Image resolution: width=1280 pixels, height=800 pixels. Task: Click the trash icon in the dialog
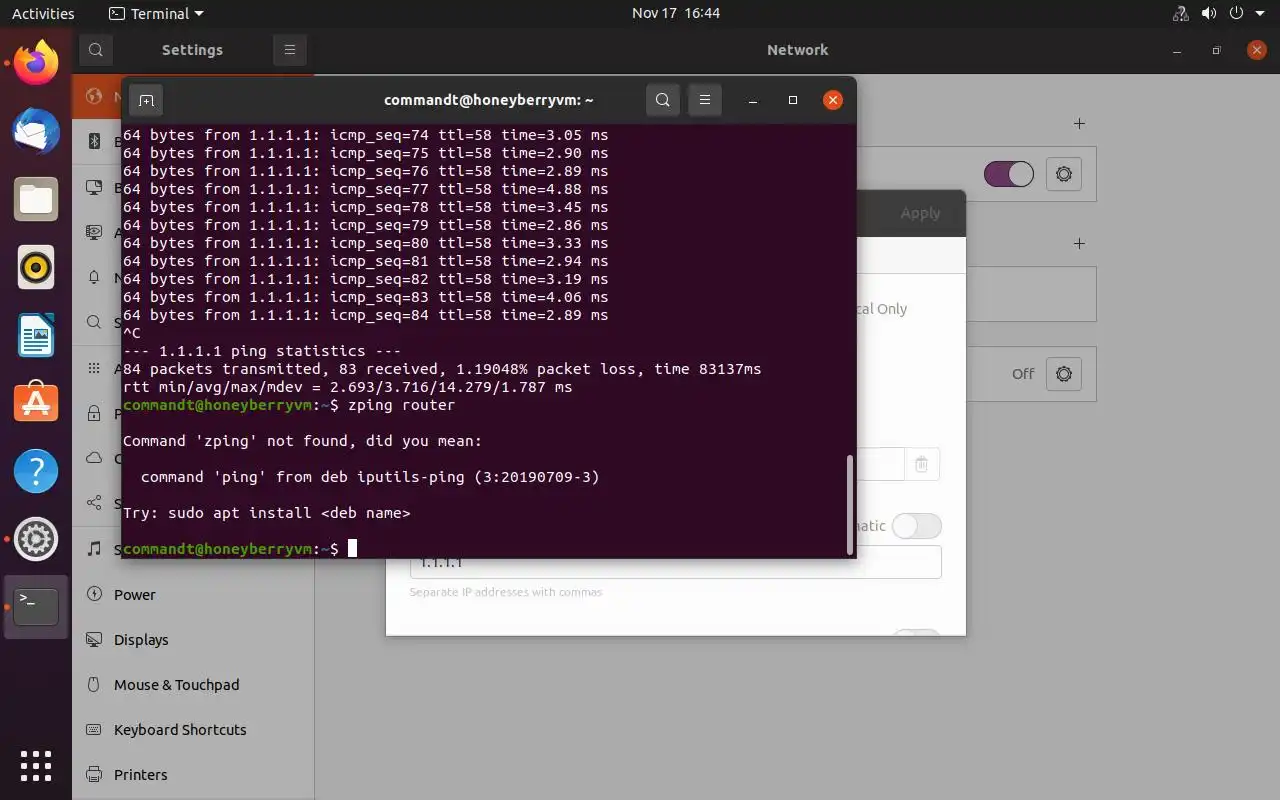[x=921, y=464]
